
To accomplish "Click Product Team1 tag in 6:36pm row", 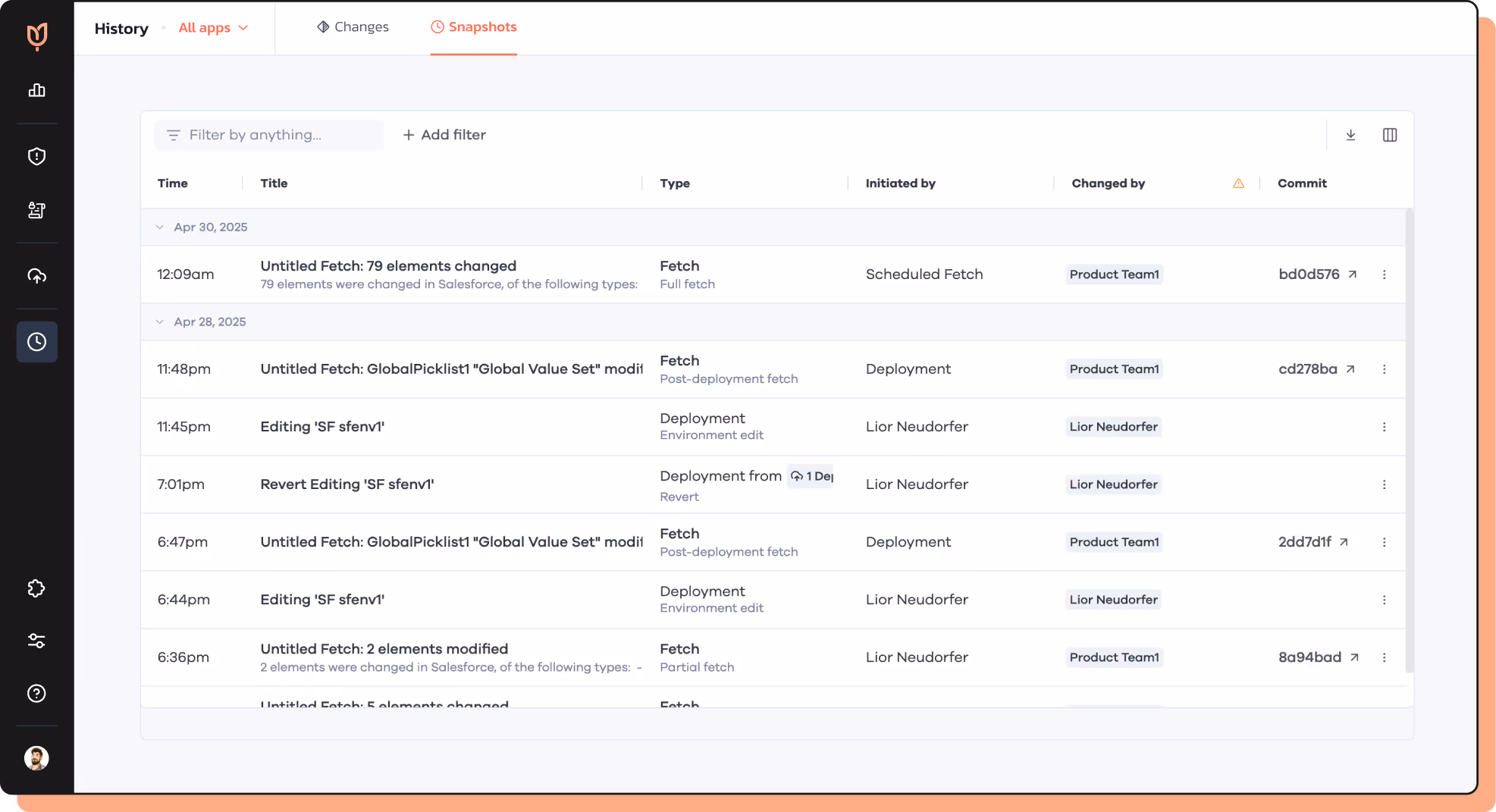I will point(1114,657).
